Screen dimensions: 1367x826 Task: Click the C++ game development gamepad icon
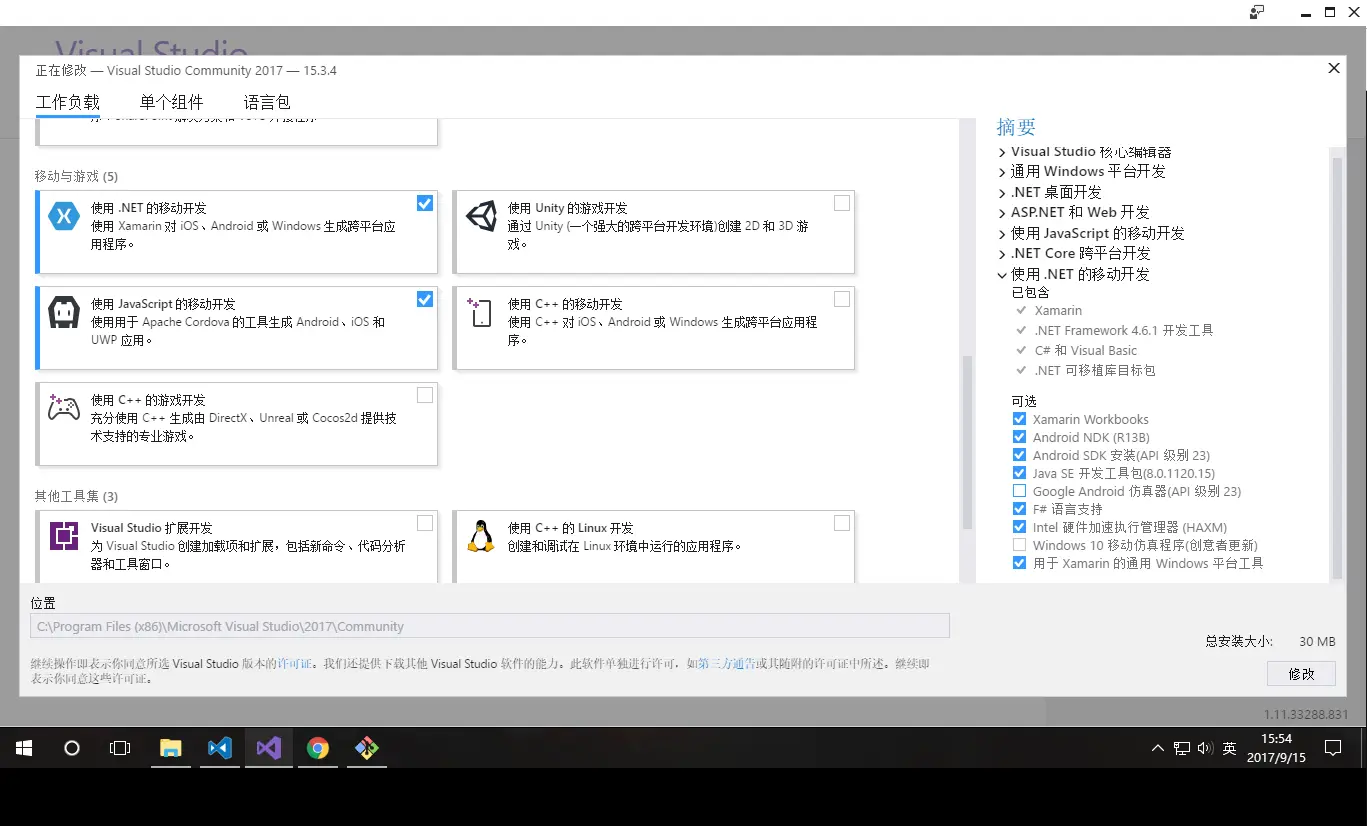pyautogui.click(x=63, y=407)
